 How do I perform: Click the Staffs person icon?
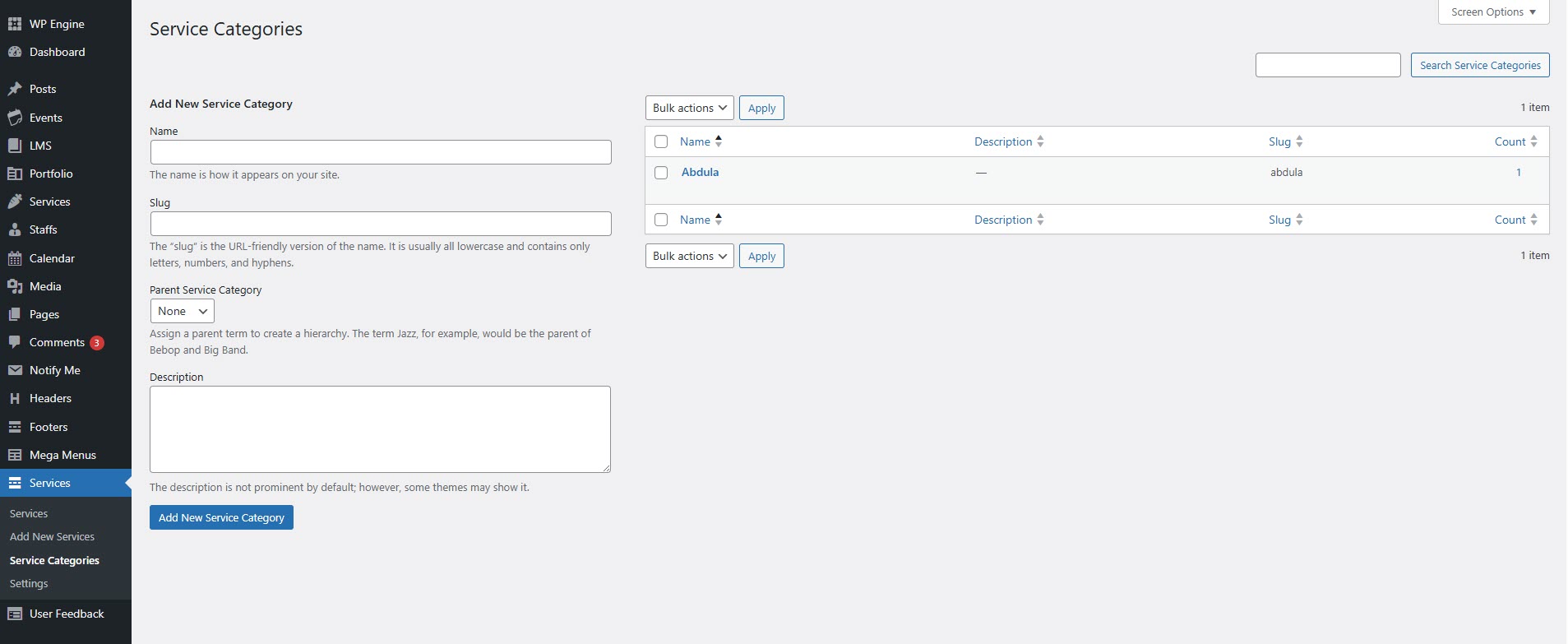click(15, 229)
